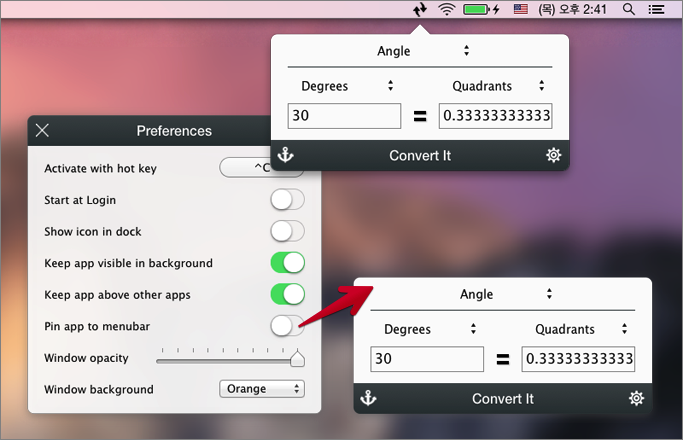Click the 0.333 result field in detached window
The width and height of the screenshot is (683, 440).
tap(578, 359)
